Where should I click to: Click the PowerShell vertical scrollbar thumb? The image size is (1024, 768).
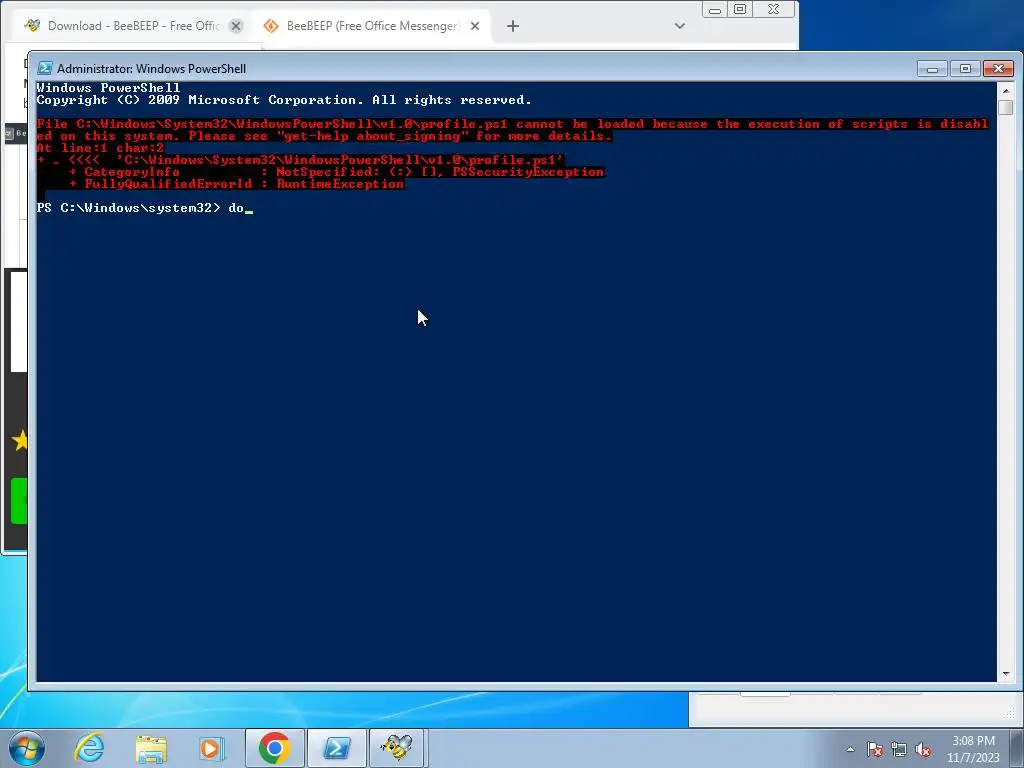[x=1006, y=107]
